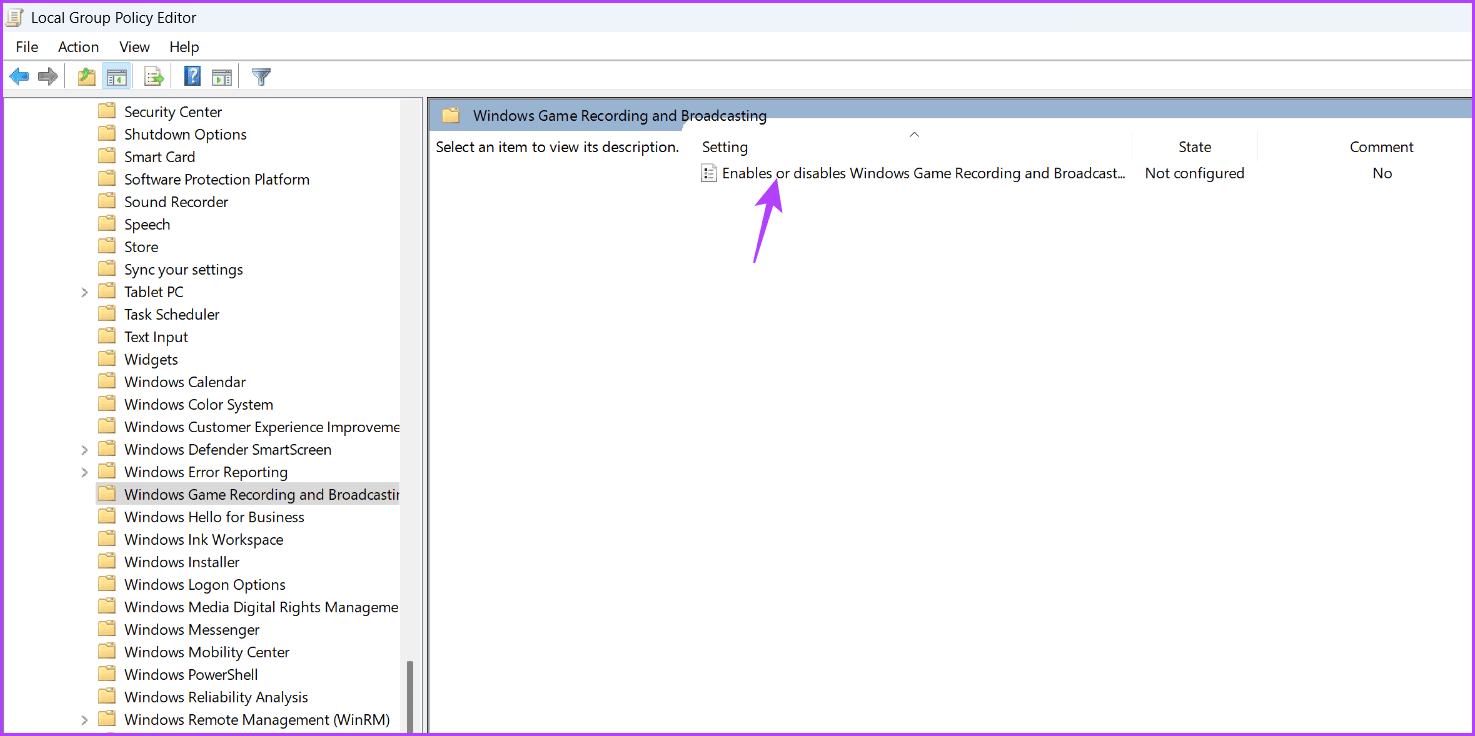
Task: Open the File menu
Action: [27, 47]
